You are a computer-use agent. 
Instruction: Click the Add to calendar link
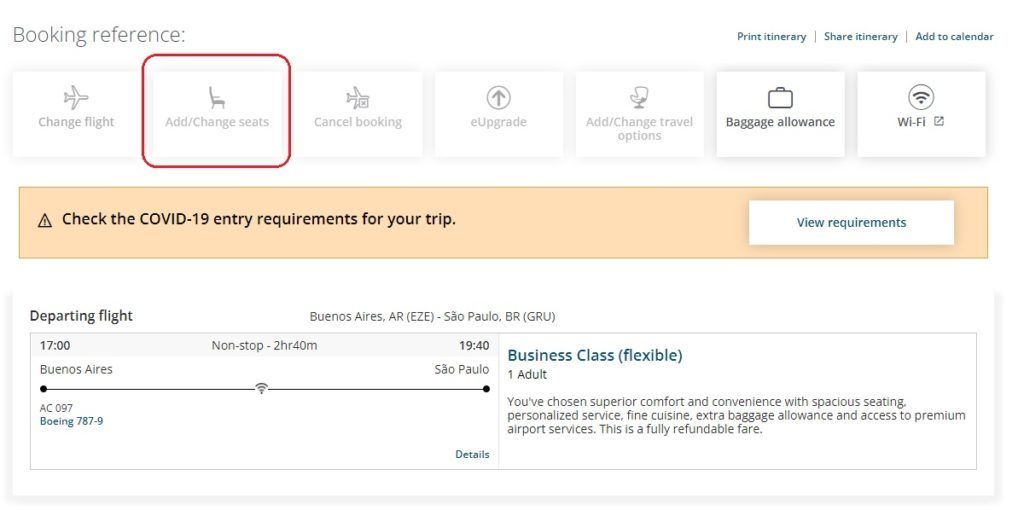pyautogui.click(x=953, y=37)
